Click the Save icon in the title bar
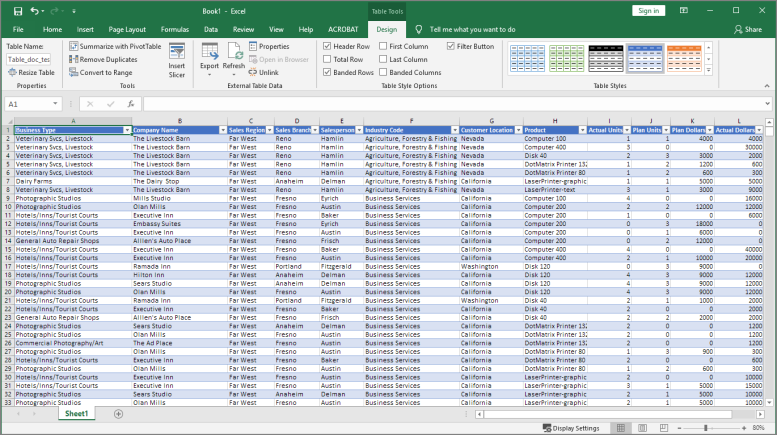777x435 pixels. pyautogui.click(x=18, y=11)
